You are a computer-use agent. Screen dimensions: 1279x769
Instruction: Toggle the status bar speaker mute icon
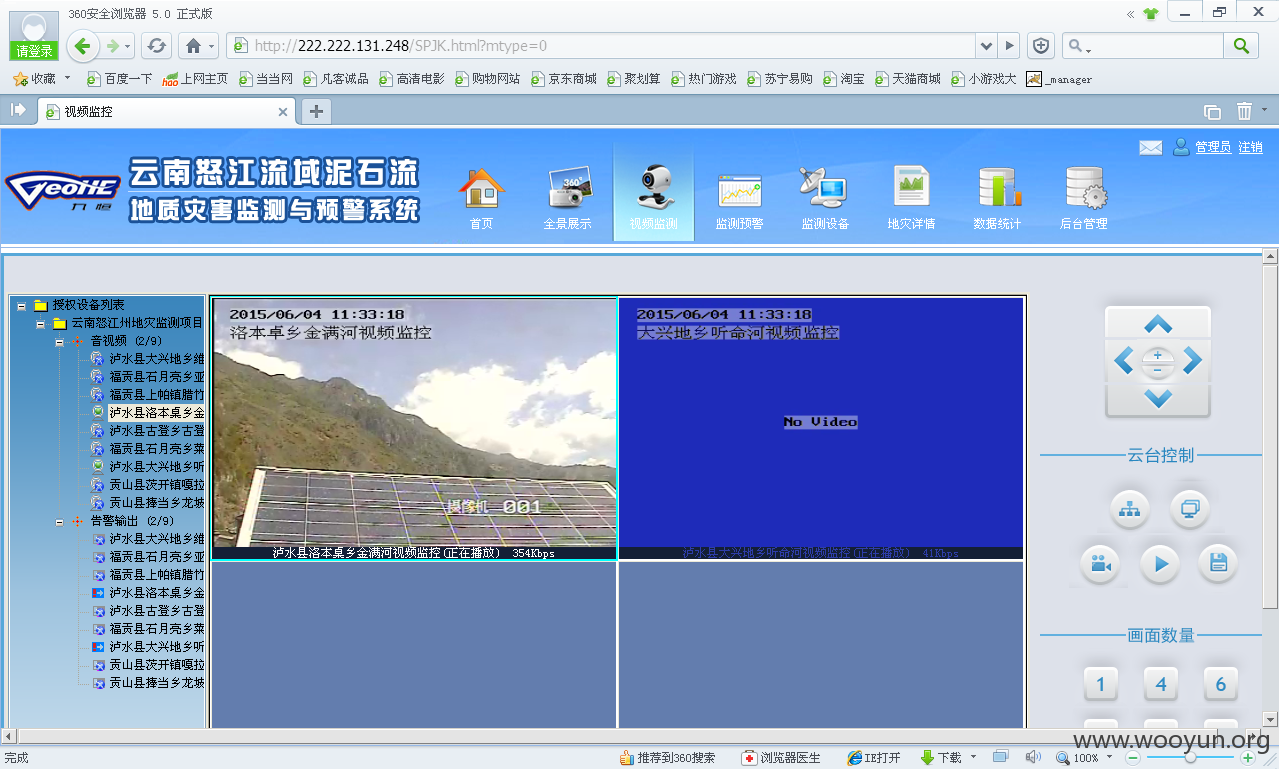pos(1033,758)
